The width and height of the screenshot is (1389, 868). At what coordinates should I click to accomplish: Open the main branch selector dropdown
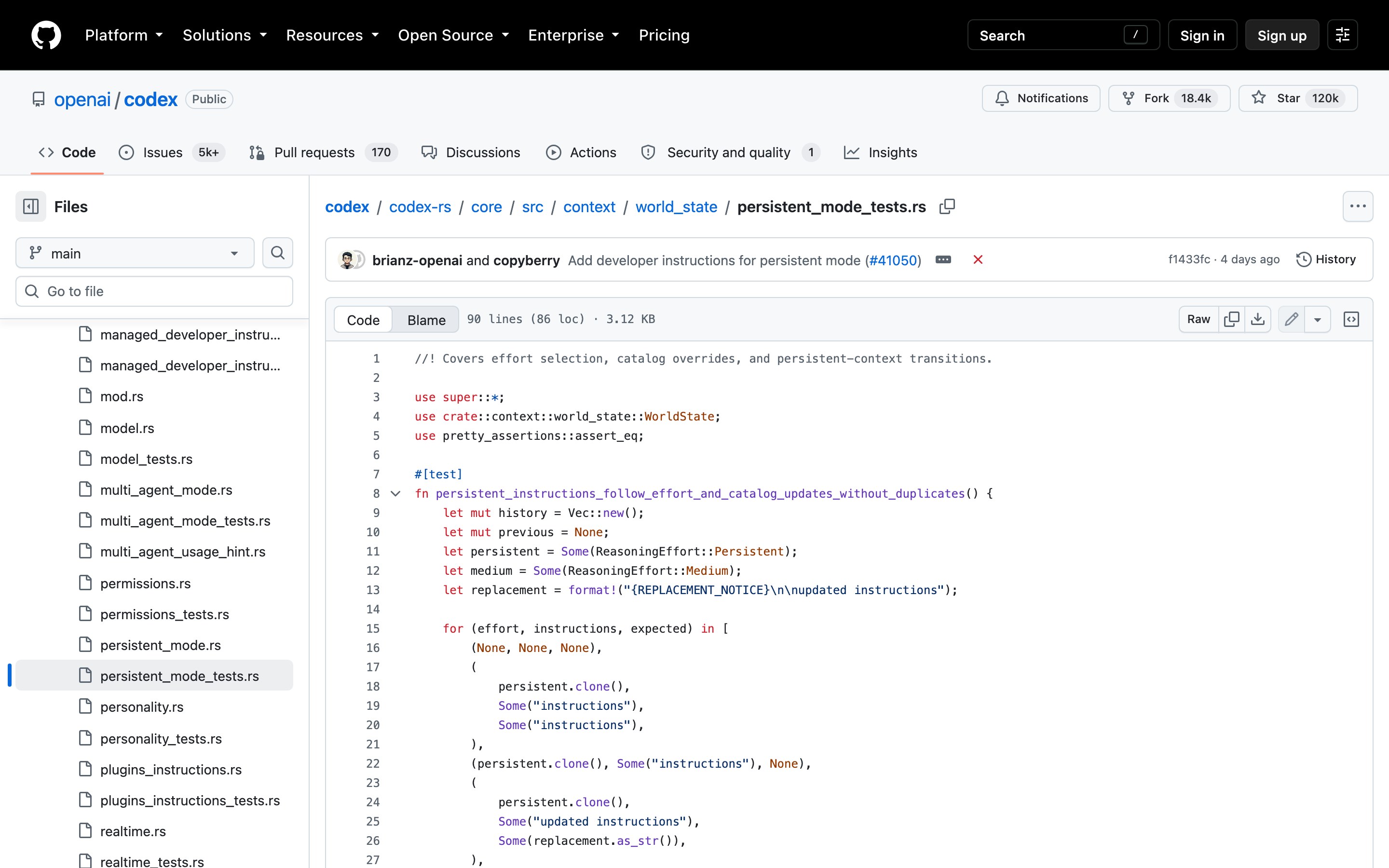[x=135, y=253]
